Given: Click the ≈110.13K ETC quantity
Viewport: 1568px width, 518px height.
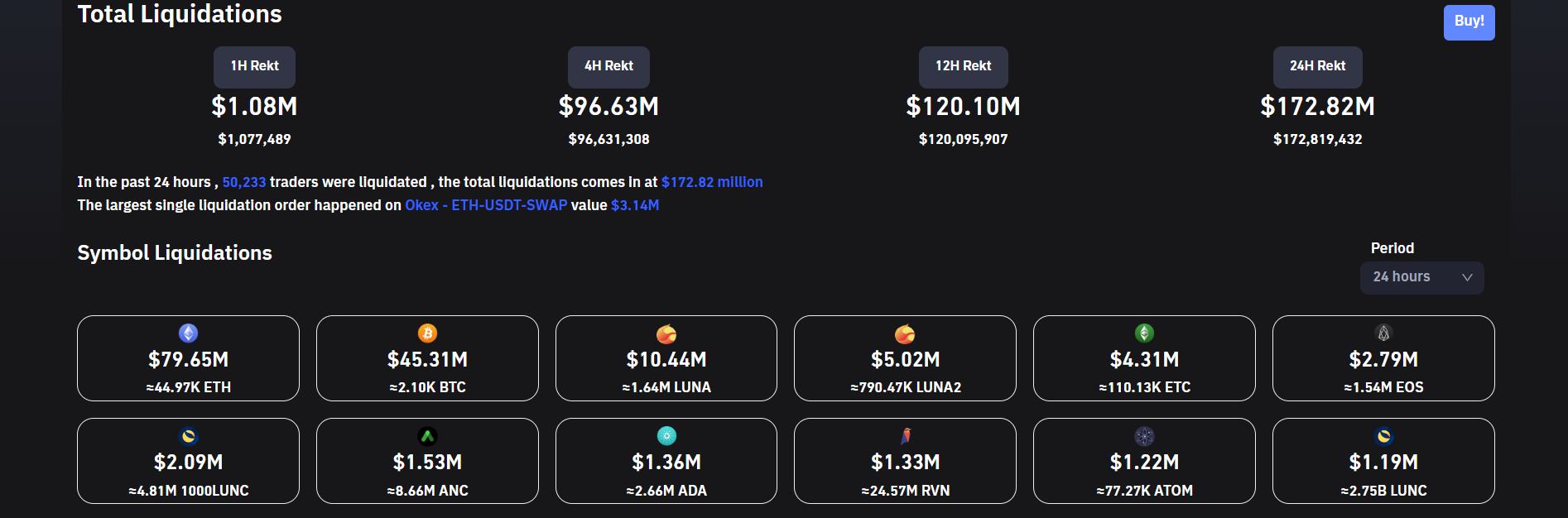Looking at the screenshot, I should (x=1144, y=387).
